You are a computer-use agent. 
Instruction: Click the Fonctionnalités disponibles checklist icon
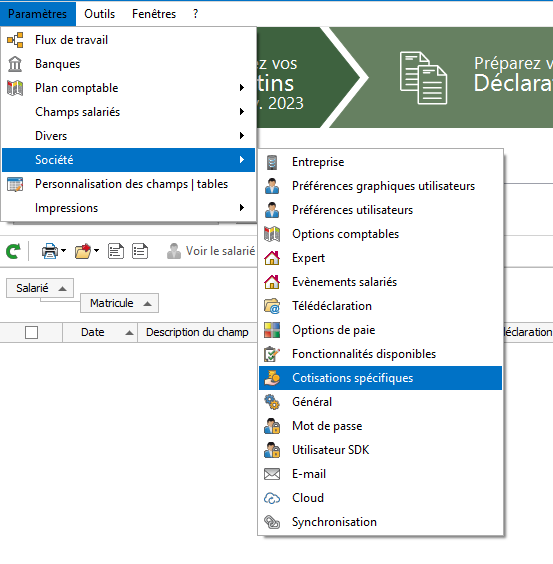tap(272, 354)
